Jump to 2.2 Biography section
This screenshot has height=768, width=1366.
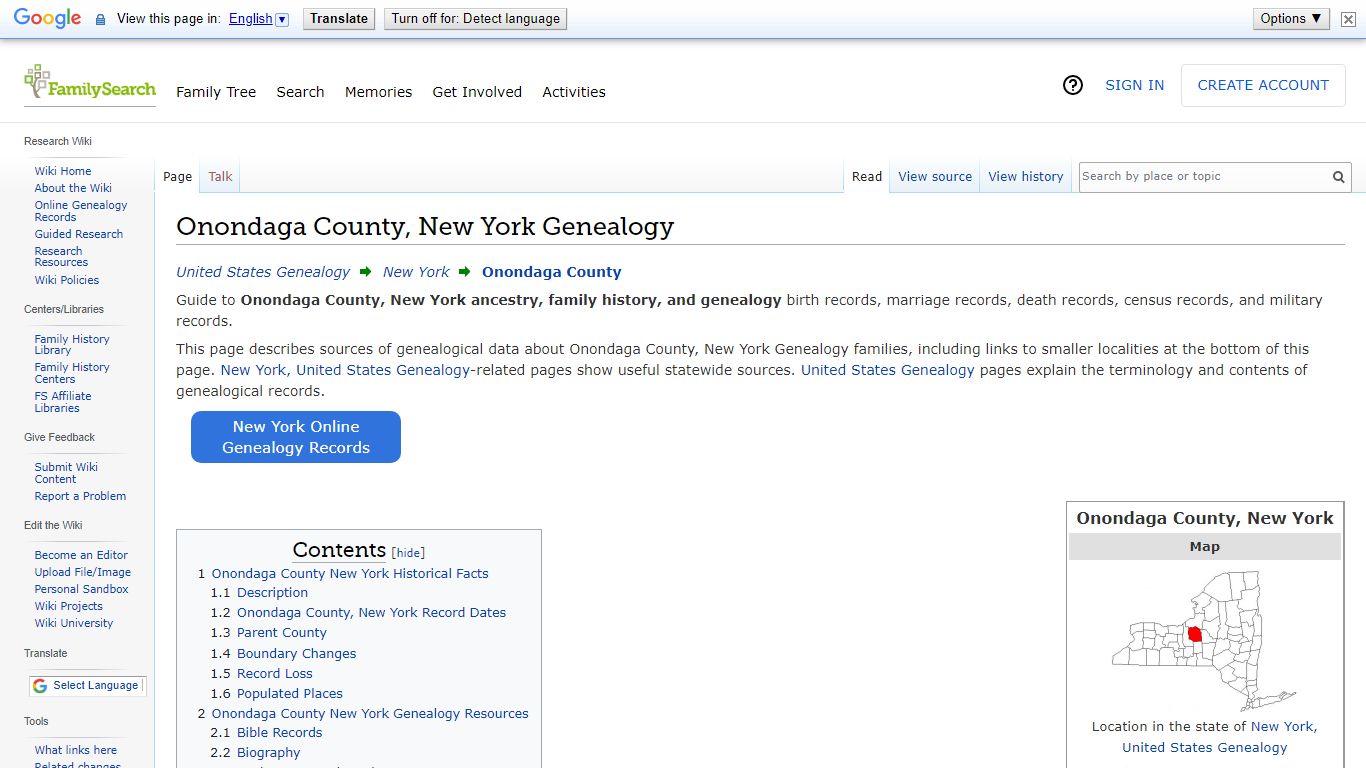(x=269, y=753)
